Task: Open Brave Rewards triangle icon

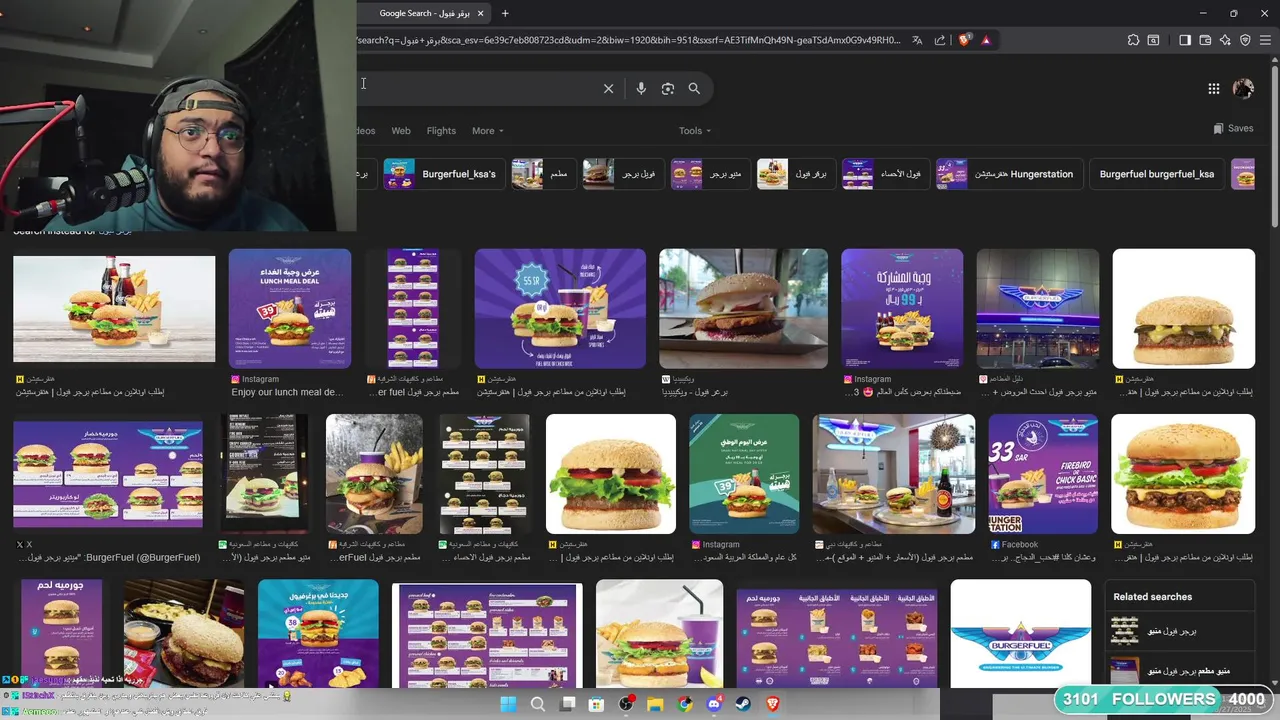Action: click(986, 40)
